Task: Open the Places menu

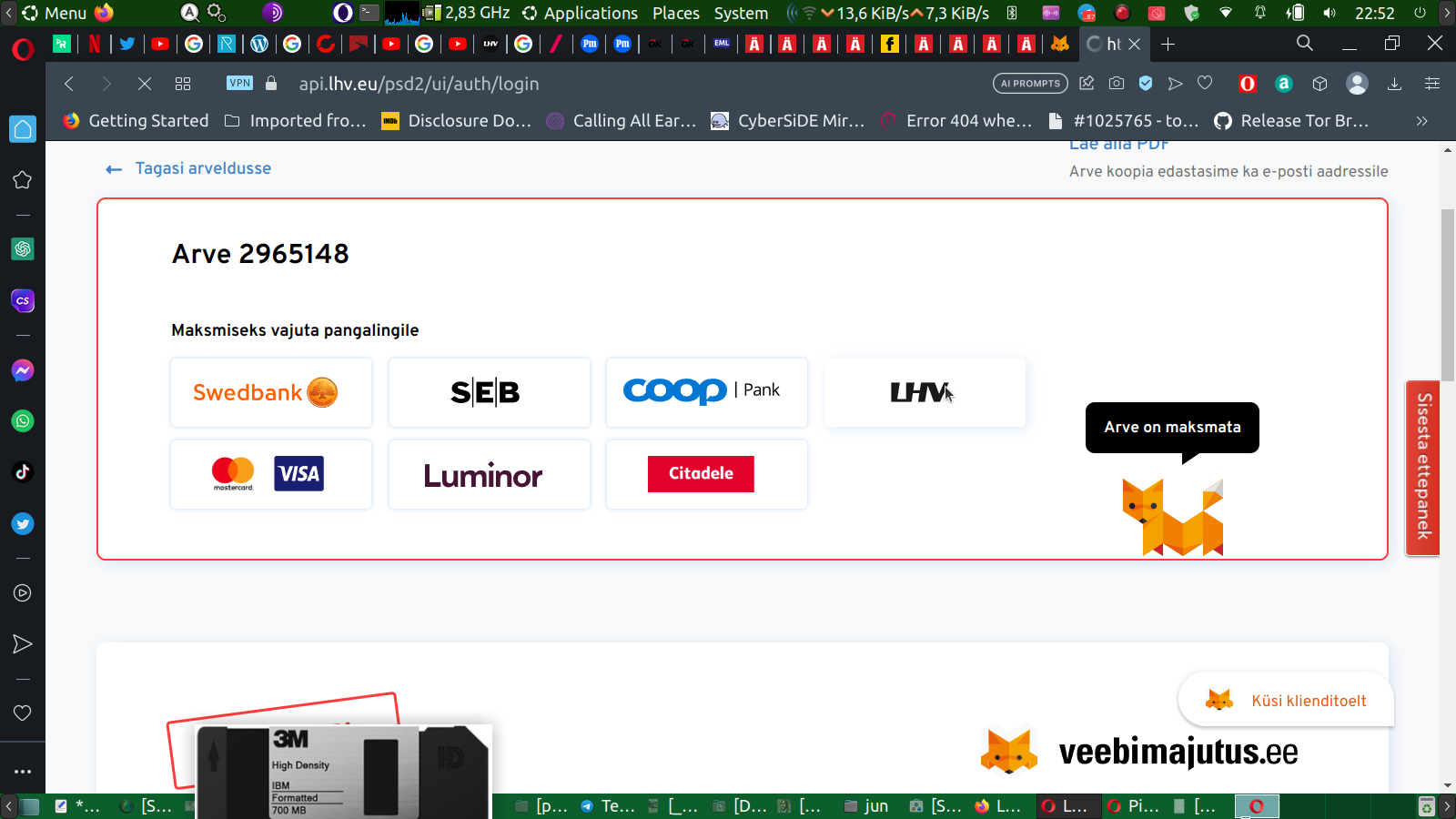Action: [676, 13]
